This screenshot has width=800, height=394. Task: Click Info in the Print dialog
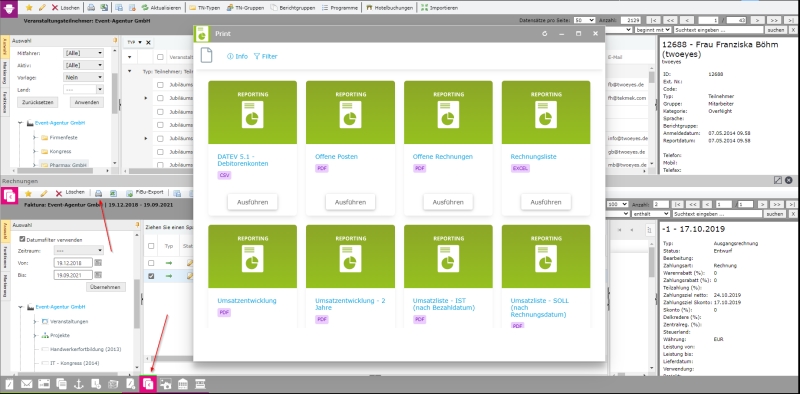pyautogui.click(x=237, y=56)
